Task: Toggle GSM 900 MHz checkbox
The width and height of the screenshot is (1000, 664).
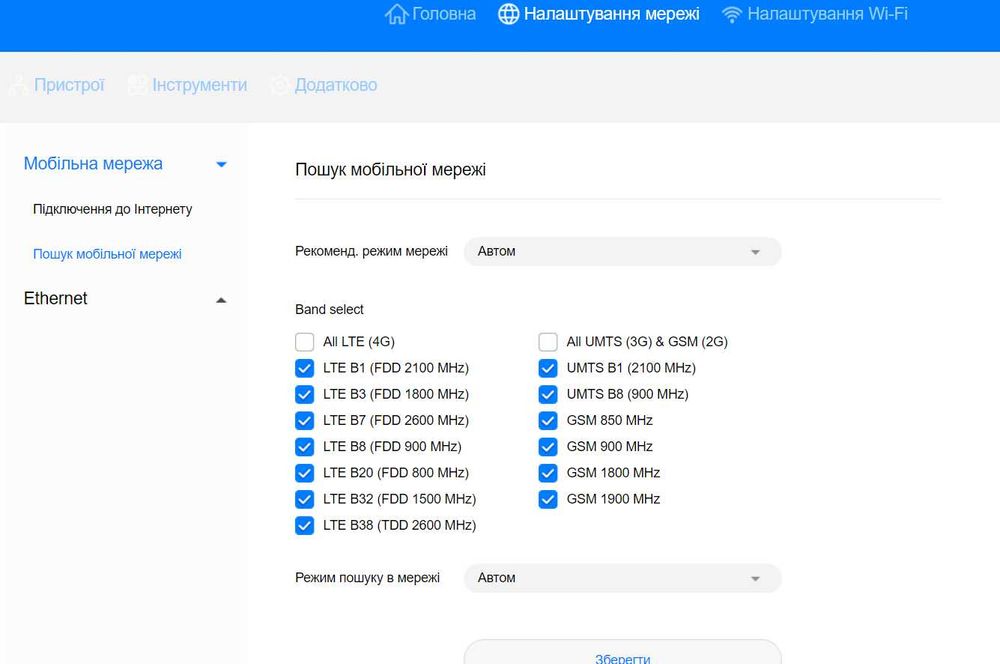Action: pyautogui.click(x=548, y=446)
